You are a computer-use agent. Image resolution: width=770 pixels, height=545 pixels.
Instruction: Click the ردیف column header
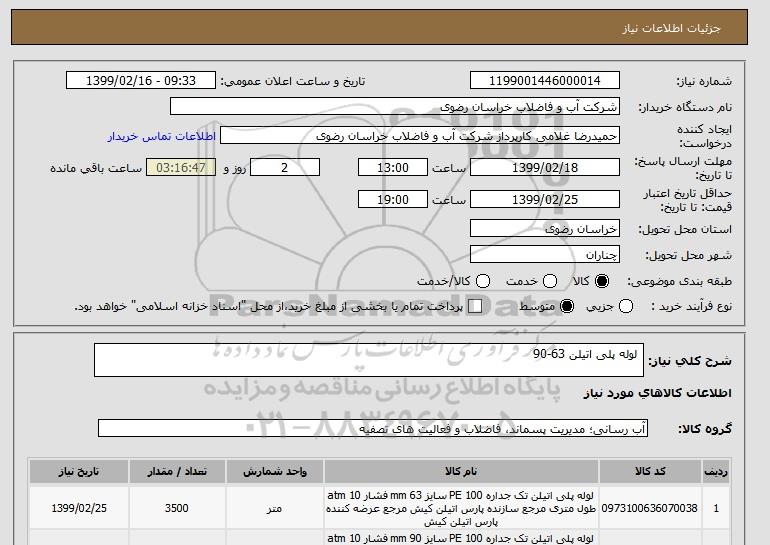[x=716, y=472]
